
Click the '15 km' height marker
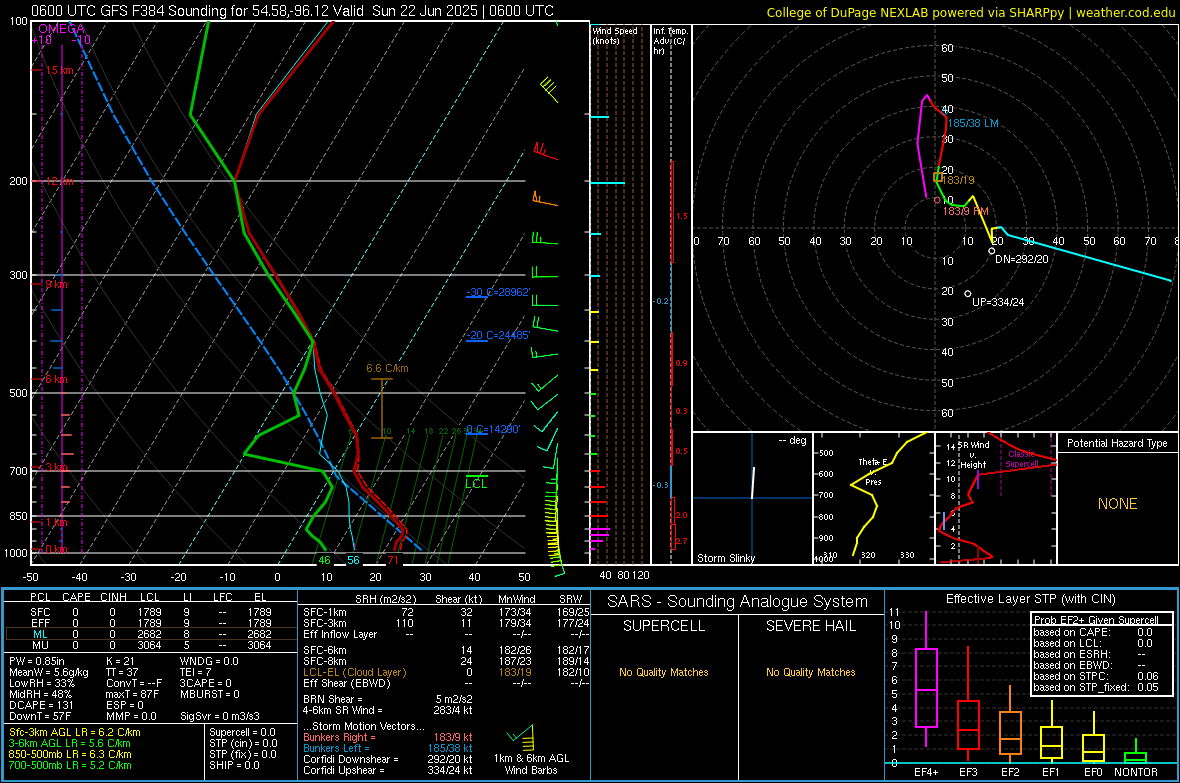click(x=60, y=70)
